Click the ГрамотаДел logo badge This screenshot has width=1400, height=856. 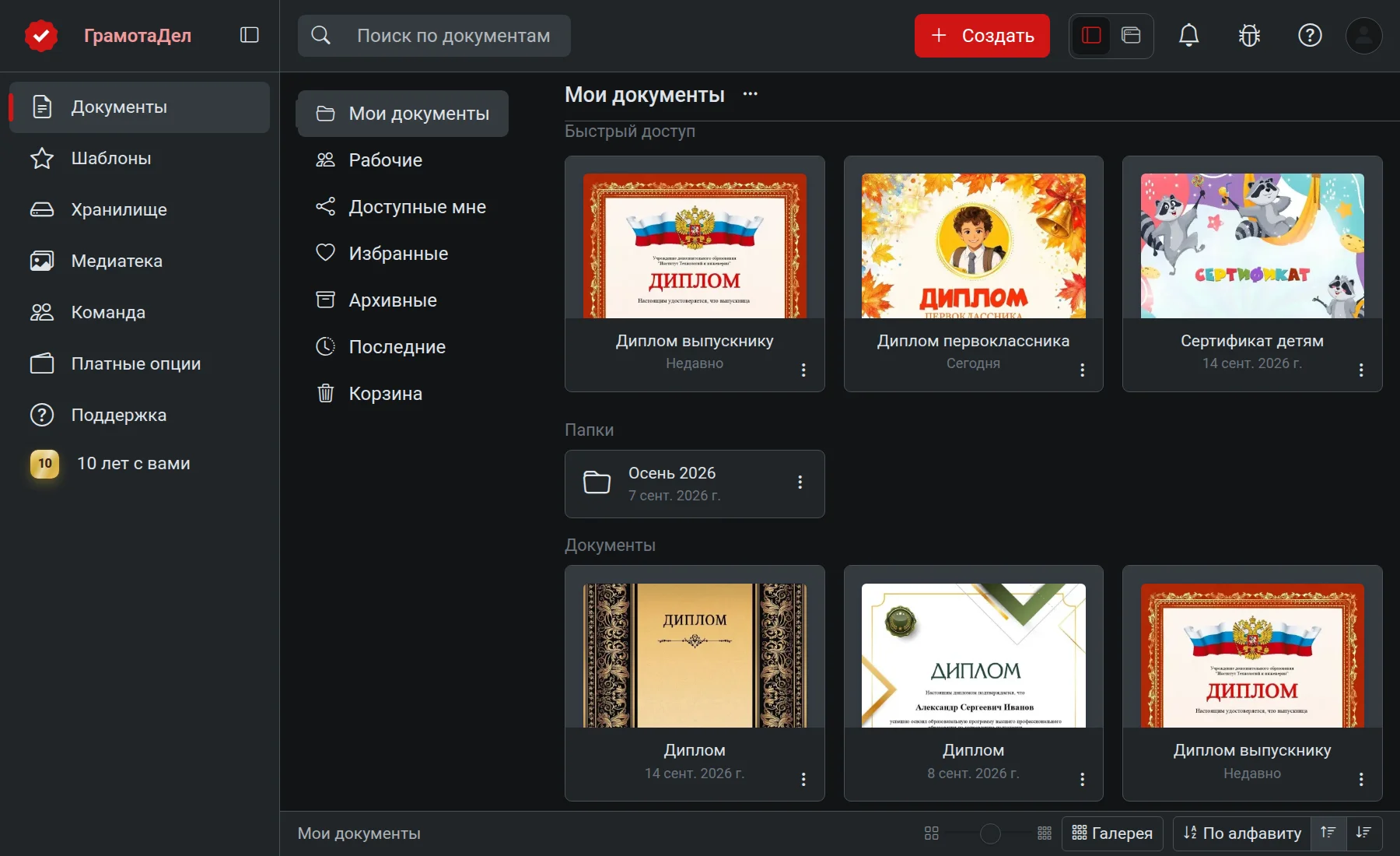41,35
